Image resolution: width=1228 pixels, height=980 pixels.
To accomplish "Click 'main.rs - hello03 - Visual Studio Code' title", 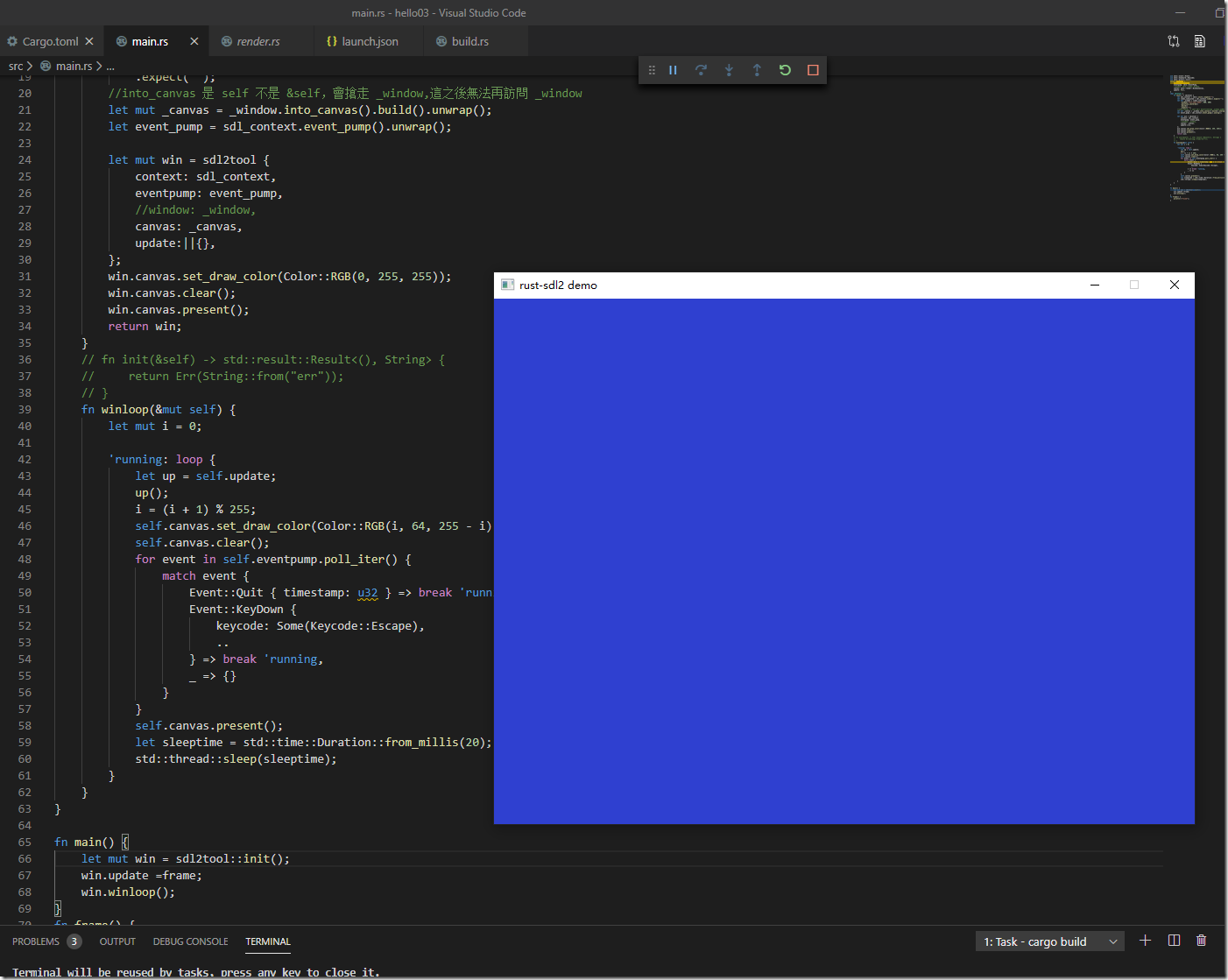I will [439, 13].
